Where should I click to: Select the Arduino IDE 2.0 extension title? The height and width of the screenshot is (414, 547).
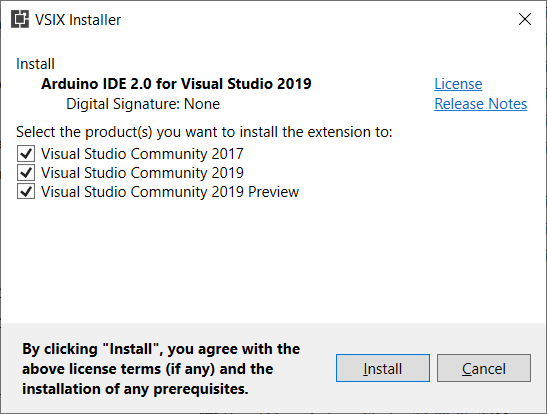(x=176, y=84)
